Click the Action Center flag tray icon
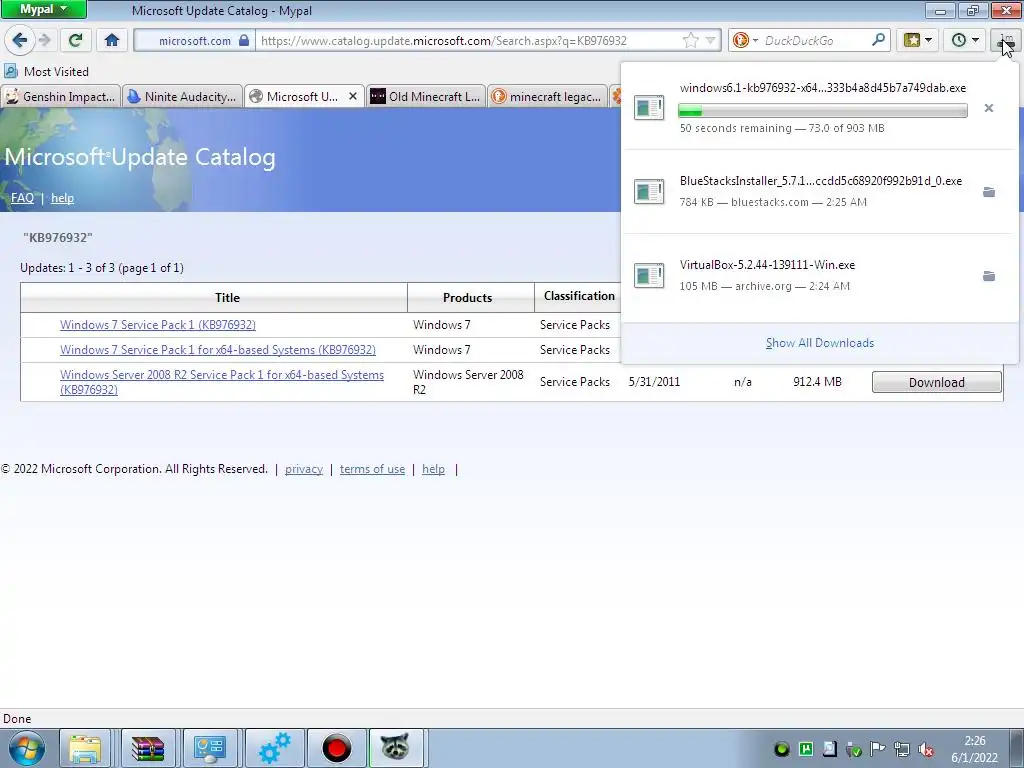Image resolution: width=1024 pixels, height=768 pixels. click(x=877, y=749)
